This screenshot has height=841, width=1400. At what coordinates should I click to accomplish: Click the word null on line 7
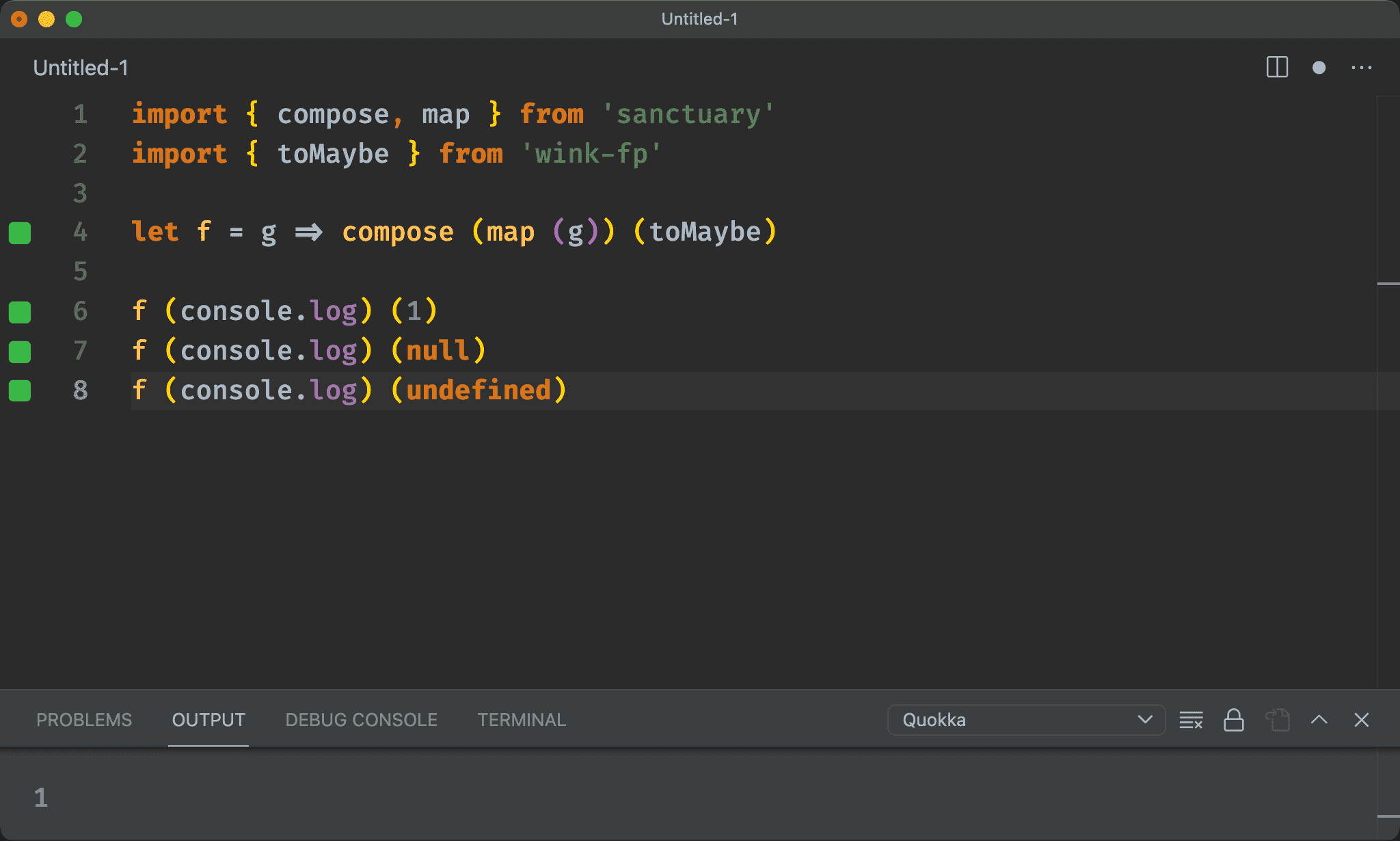click(x=438, y=351)
